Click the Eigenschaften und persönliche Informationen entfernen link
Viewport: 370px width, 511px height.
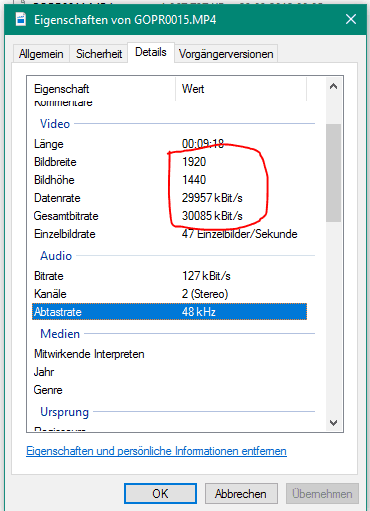(156, 451)
